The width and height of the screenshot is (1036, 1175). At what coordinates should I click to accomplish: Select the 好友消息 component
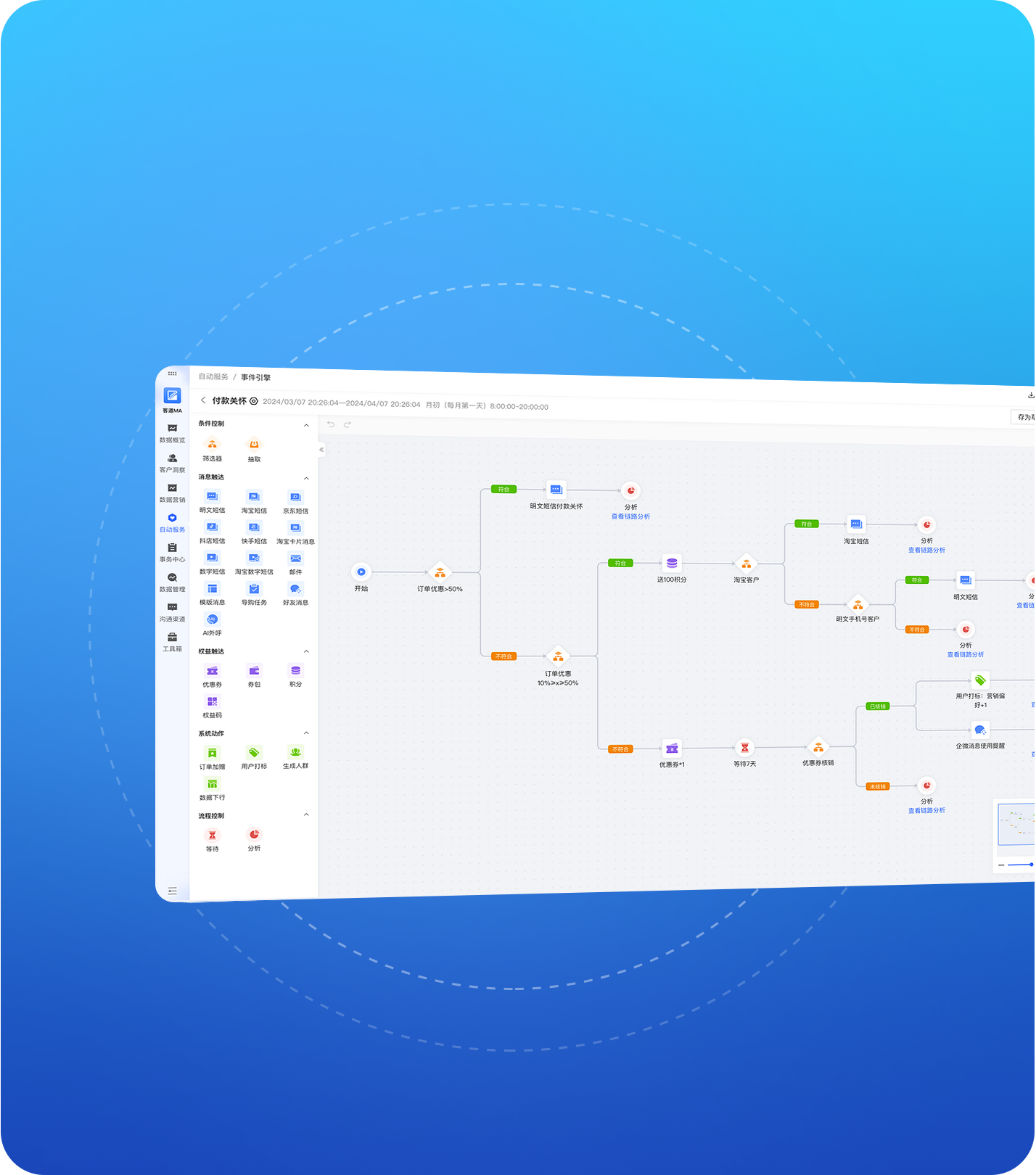tap(295, 594)
